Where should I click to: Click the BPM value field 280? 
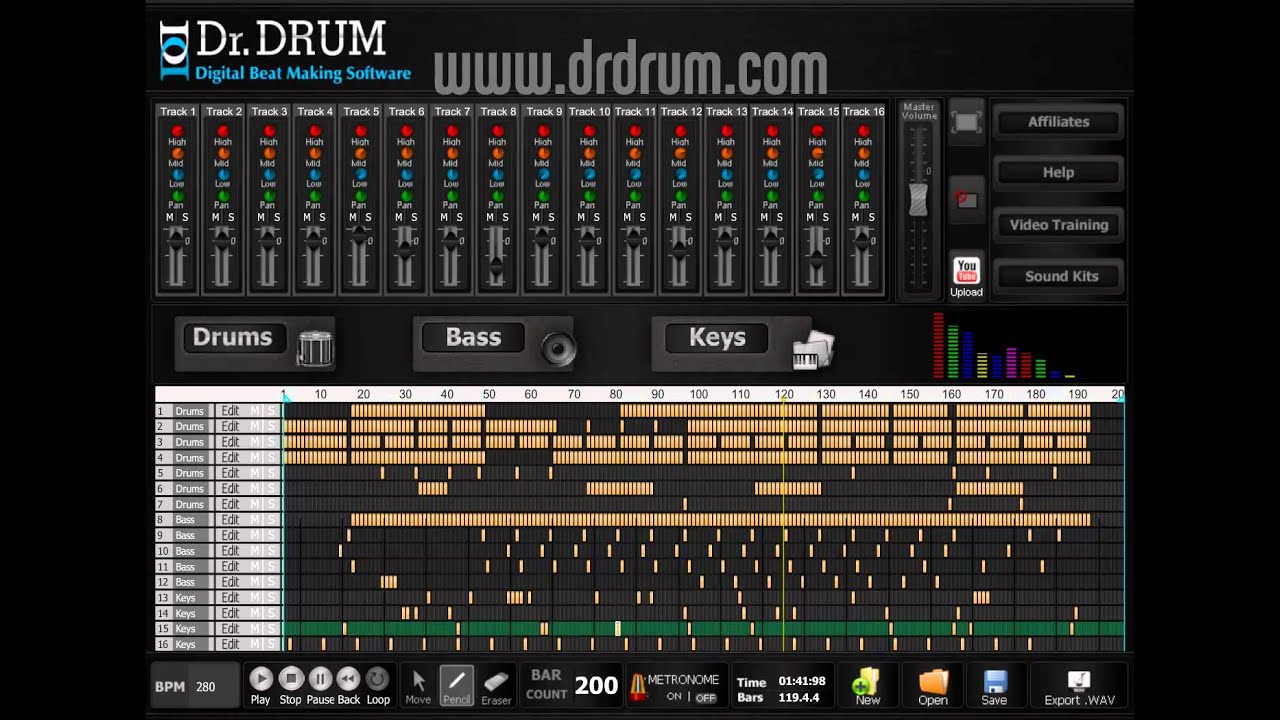click(206, 687)
